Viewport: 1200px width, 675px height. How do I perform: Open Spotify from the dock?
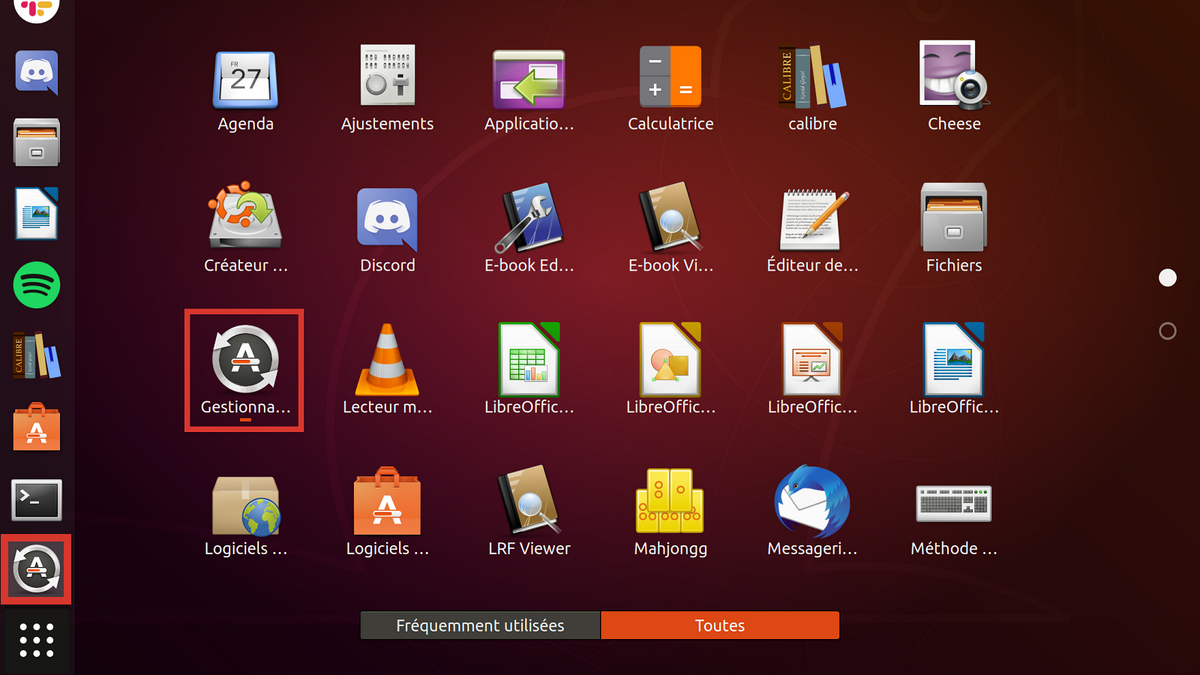[36, 285]
